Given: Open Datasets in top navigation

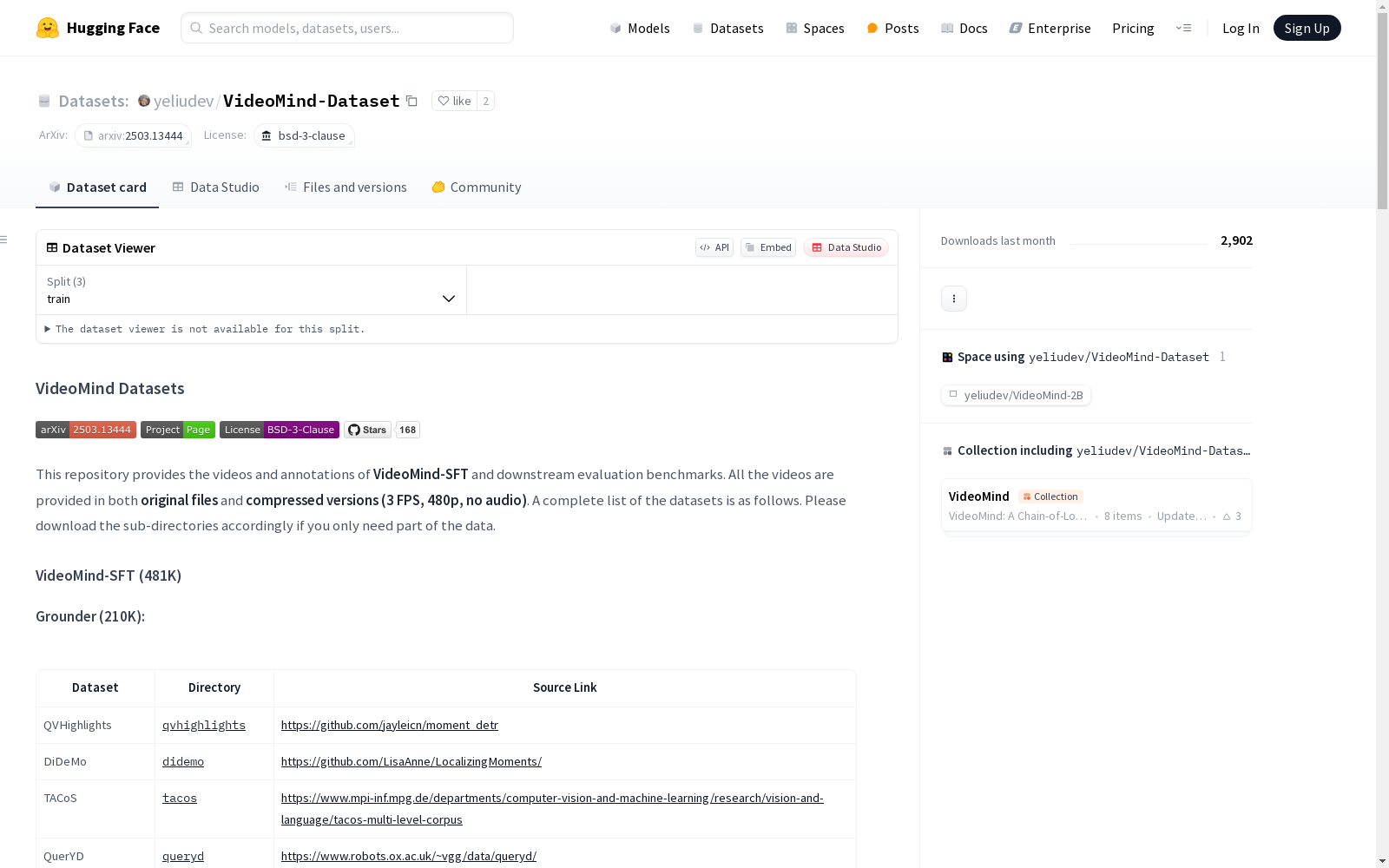Looking at the screenshot, I should 727,29.
